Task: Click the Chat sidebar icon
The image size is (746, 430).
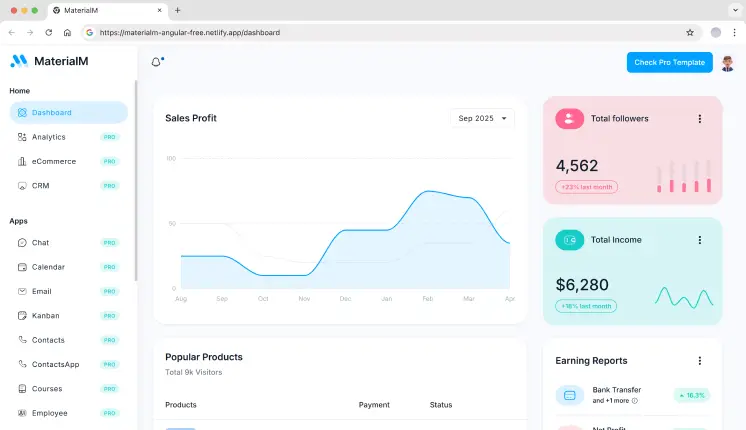Action: pos(22,243)
